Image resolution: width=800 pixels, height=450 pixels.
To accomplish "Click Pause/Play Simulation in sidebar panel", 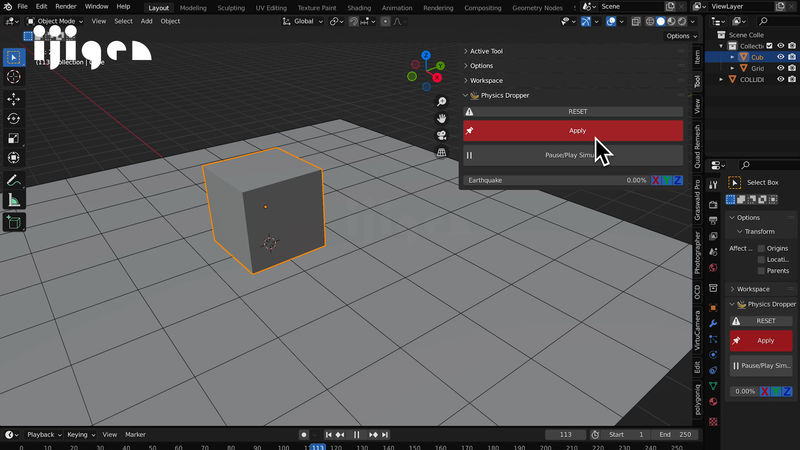I will point(573,155).
